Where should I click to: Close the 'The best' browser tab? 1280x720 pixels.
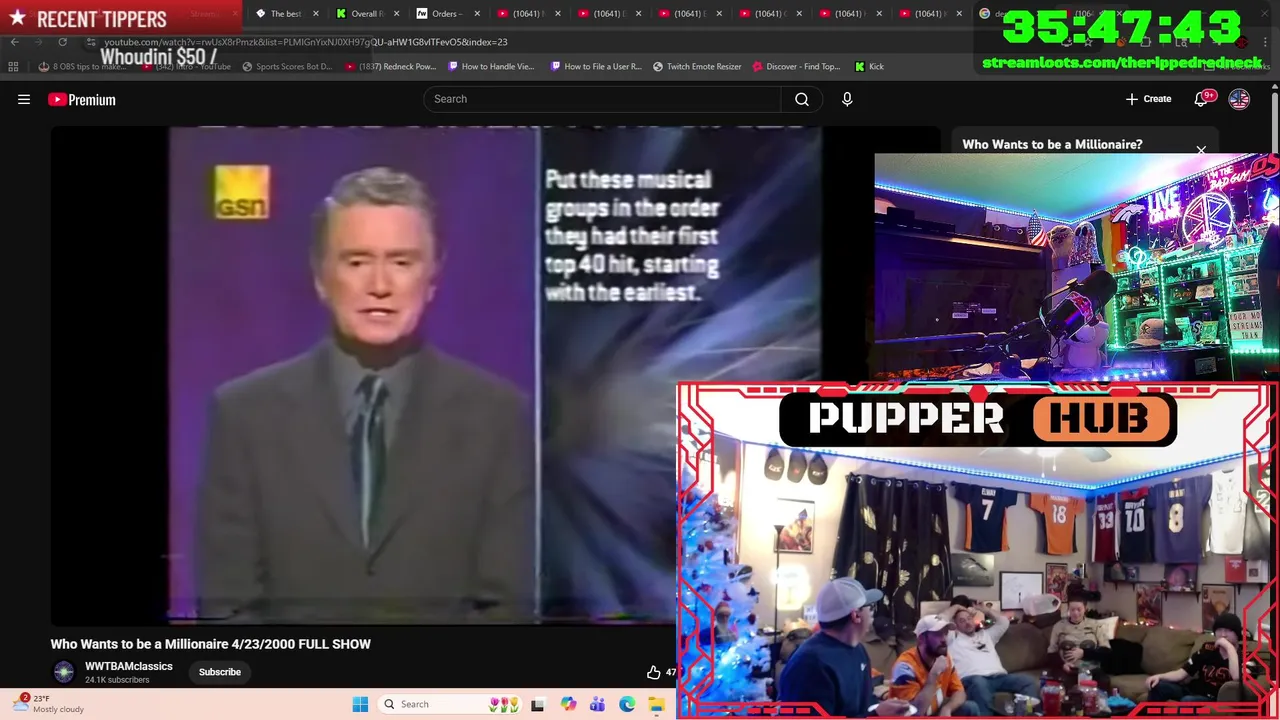pos(316,14)
